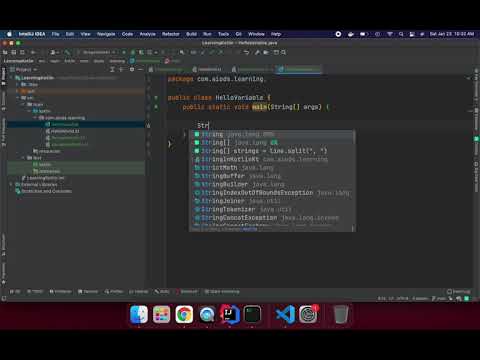Open Terminal from the Dock
Image resolution: width=480 pixels, height=360 pixels.
(x=252, y=314)
